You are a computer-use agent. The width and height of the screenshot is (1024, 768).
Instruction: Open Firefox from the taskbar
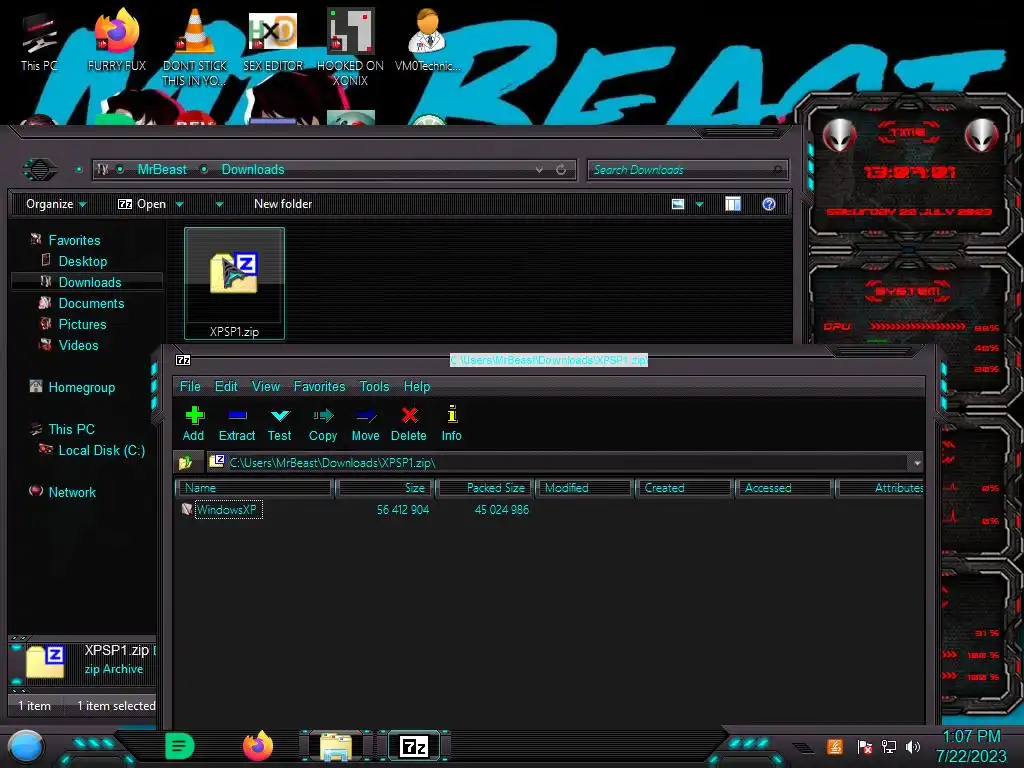(x=258, y=746)
